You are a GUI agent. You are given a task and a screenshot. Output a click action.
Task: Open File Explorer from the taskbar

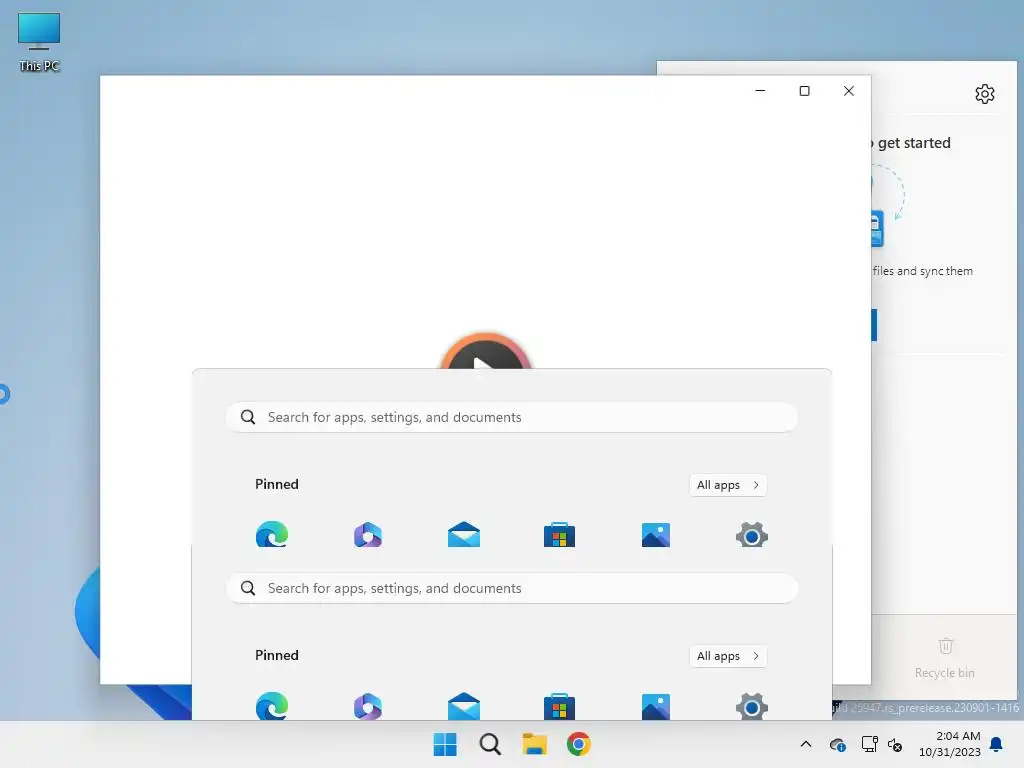pos(534,744)
